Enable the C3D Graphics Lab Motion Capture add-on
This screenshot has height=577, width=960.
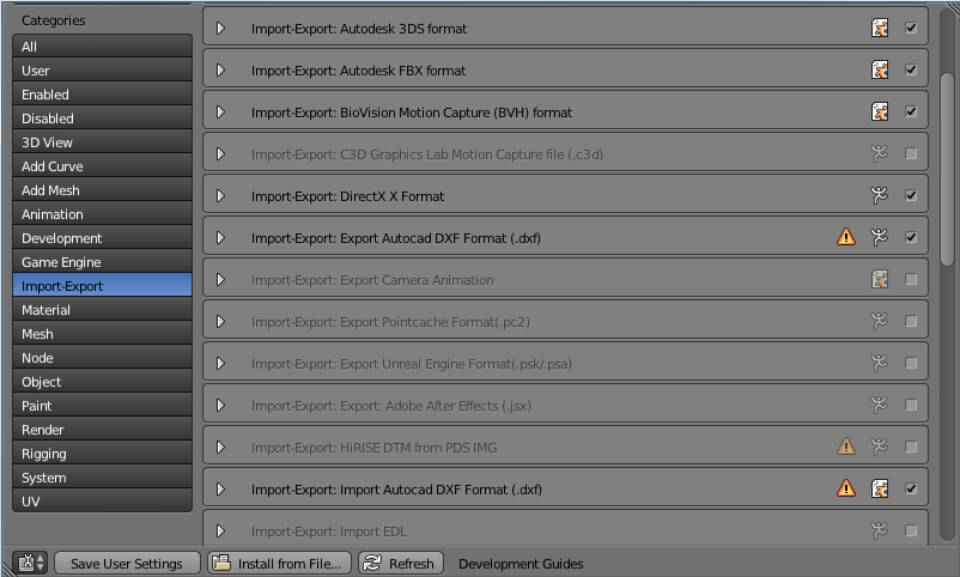coord(911,154)
